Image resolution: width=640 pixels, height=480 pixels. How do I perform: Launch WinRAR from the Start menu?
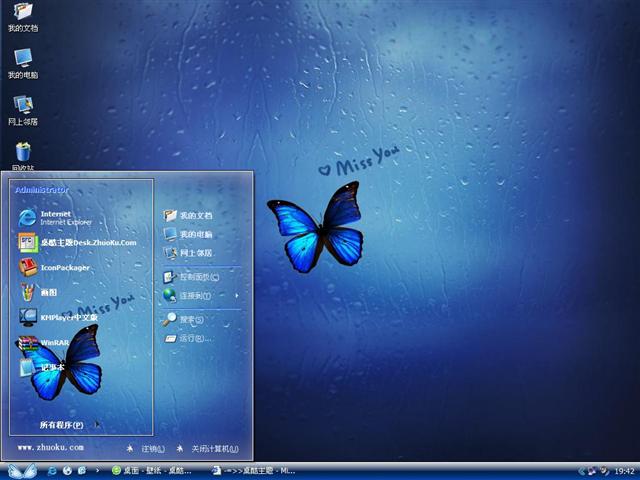tap(43, 343)
